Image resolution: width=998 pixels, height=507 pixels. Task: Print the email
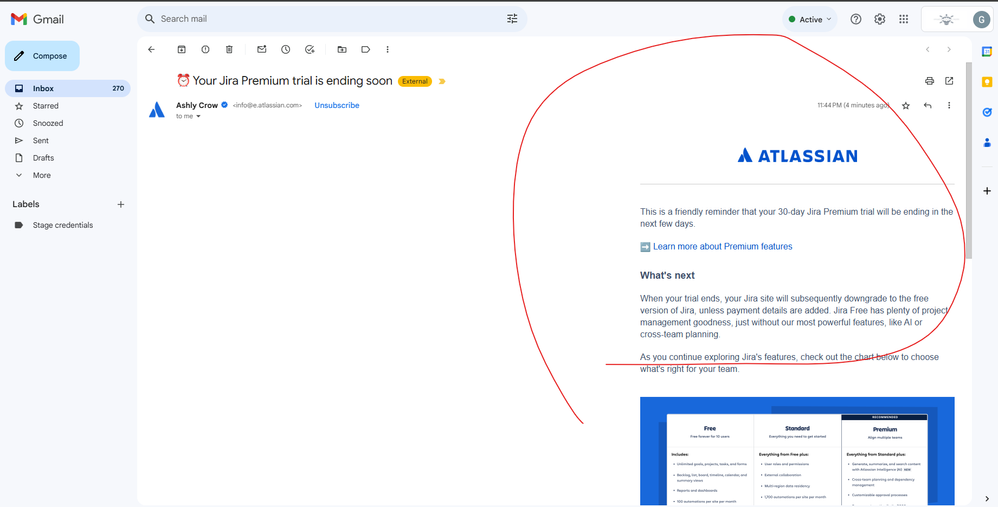929,81
